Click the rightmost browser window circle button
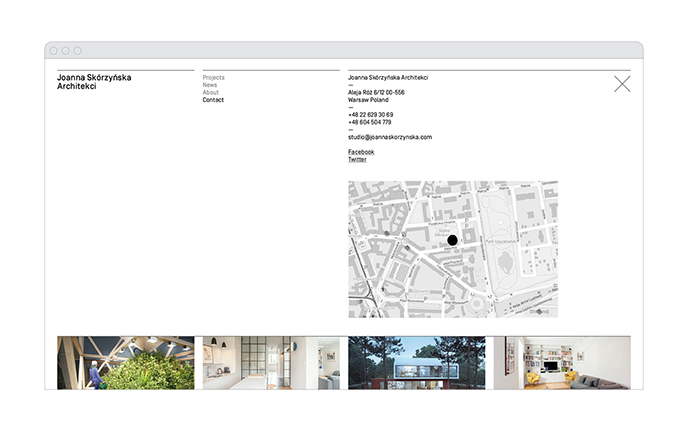Image resolution: width=688 pixels, height=431 pixels. [78, 50]
